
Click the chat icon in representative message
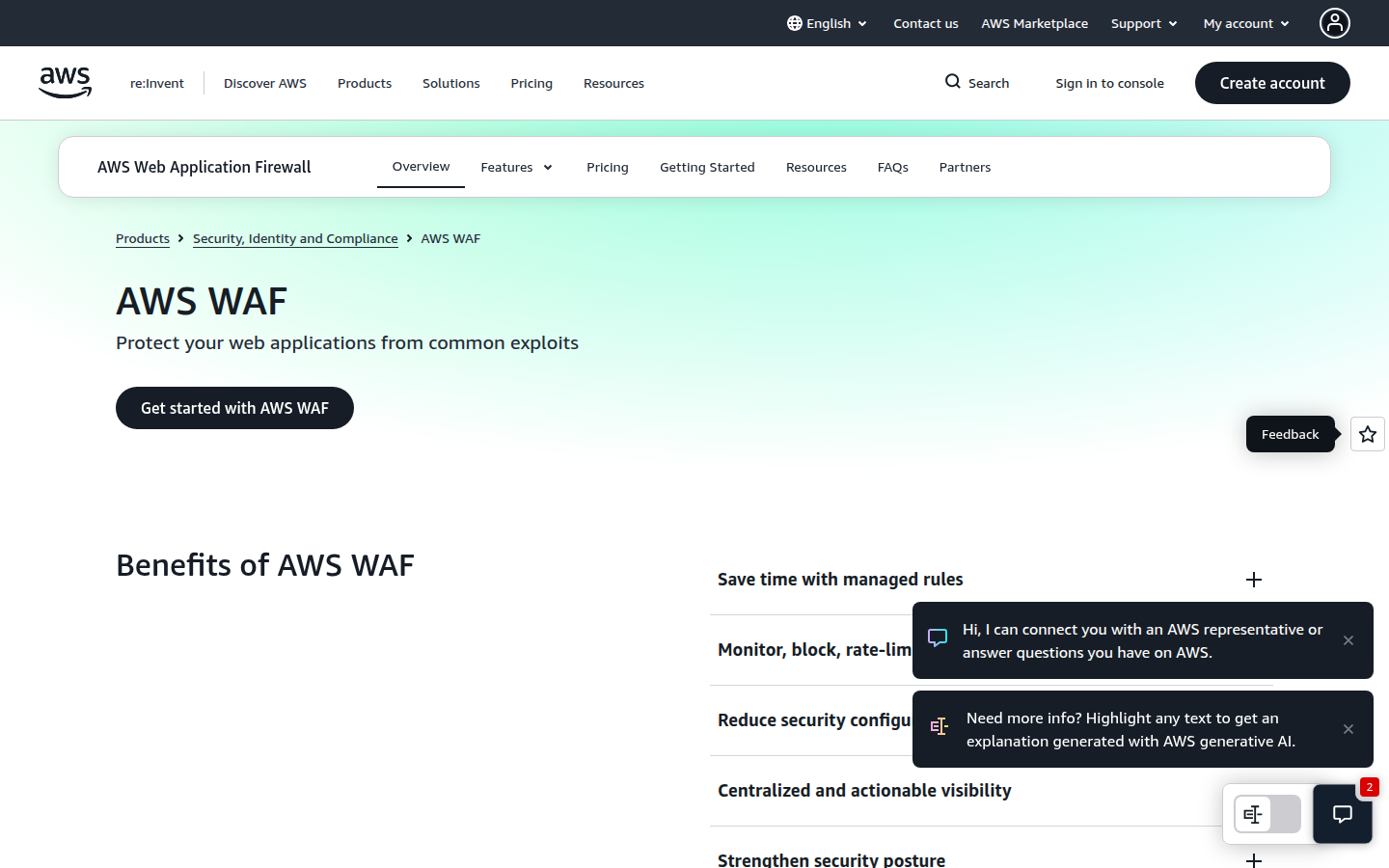click(x=938, y=638)
